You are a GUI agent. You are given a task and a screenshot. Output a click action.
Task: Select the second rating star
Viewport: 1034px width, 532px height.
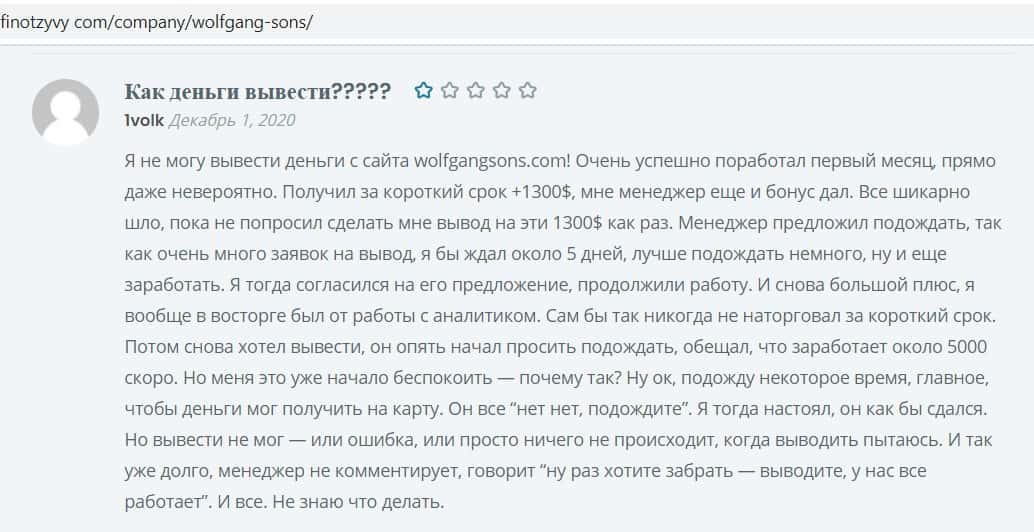coord(449,91)
